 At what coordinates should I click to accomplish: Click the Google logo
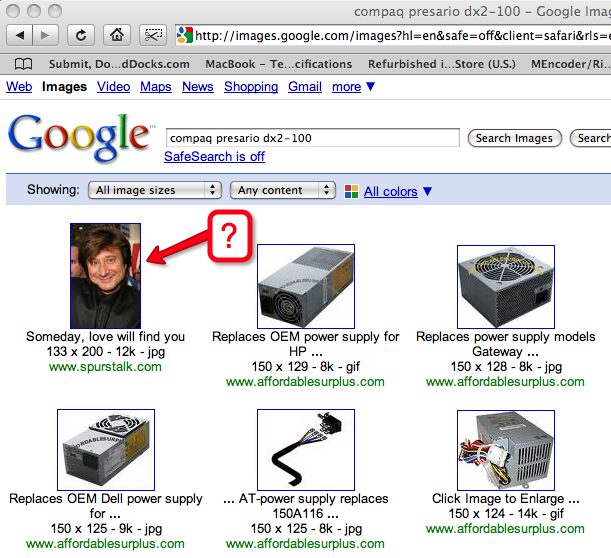tap(78, 138)
